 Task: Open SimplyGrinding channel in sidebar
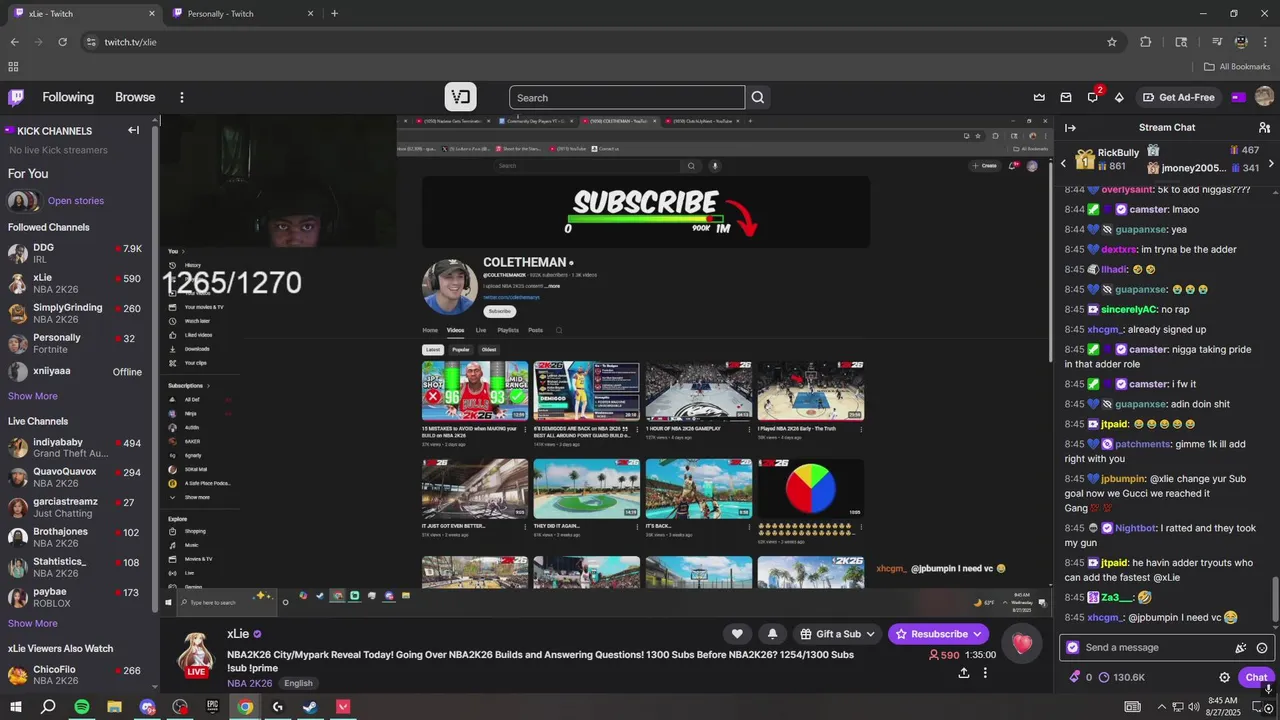click(76, 313)
